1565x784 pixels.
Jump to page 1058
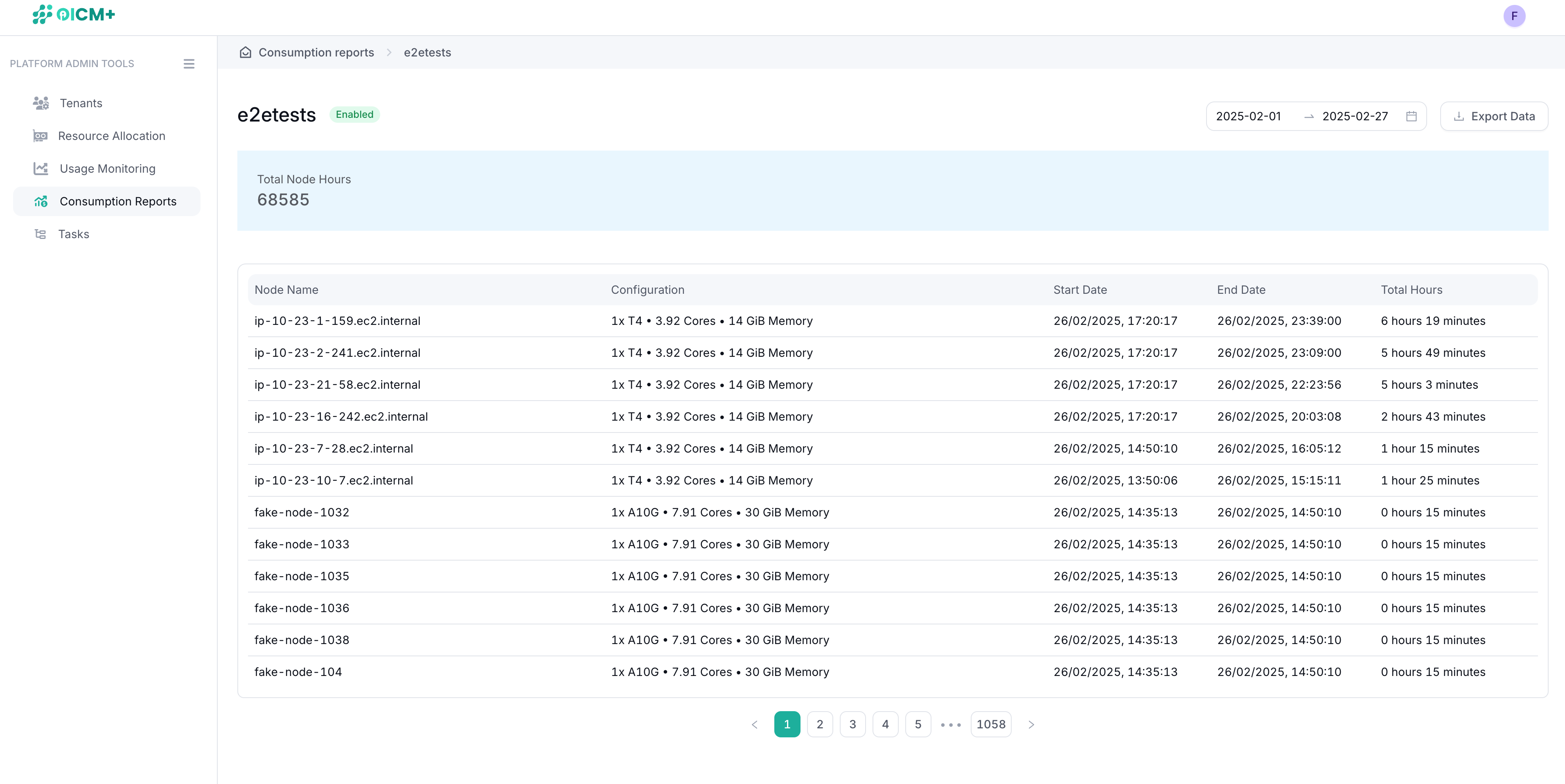pos(991,724)
